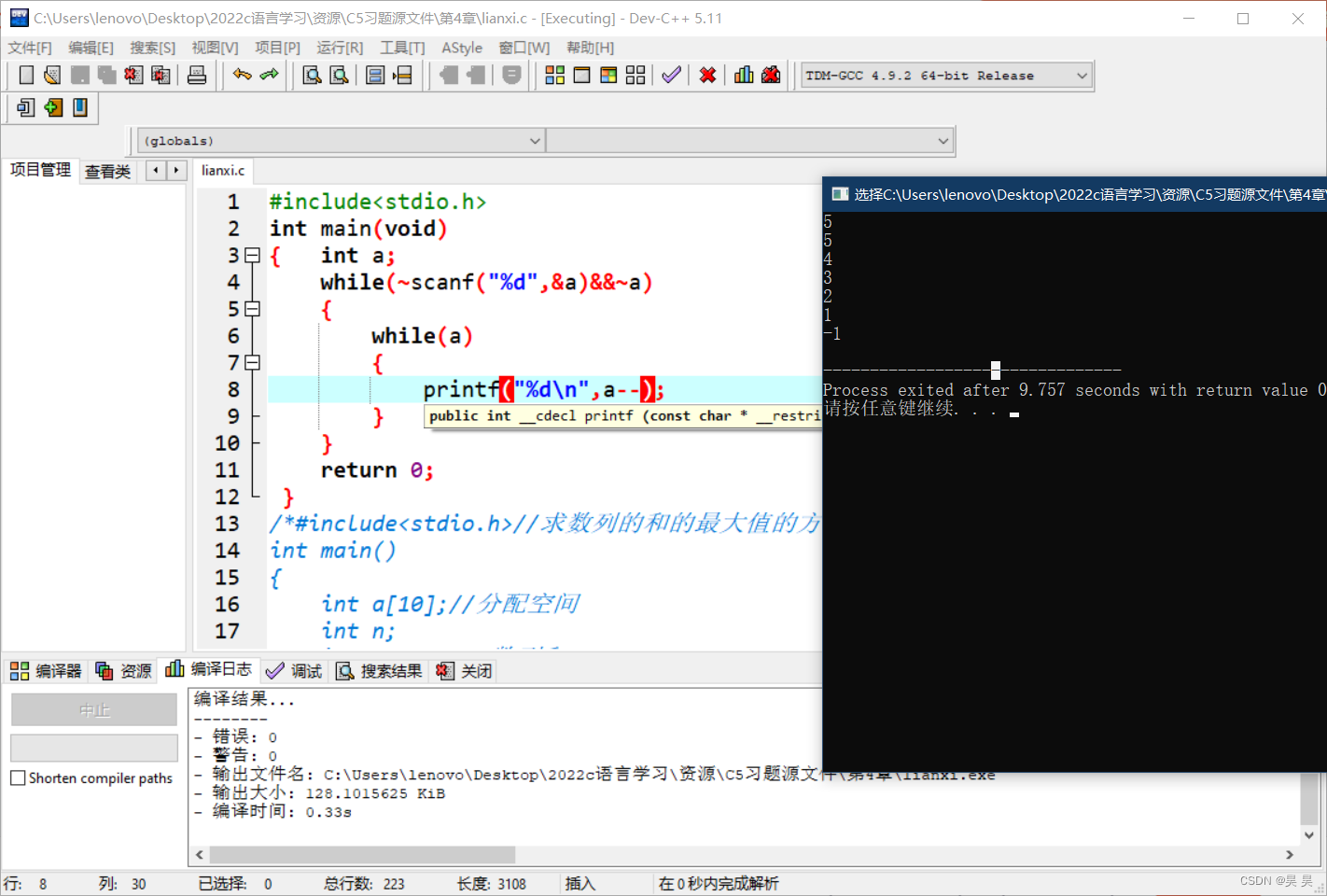Open the 运行[R] menu
The height and width of the screenshot is (896, 1327).
pos(339,48)
